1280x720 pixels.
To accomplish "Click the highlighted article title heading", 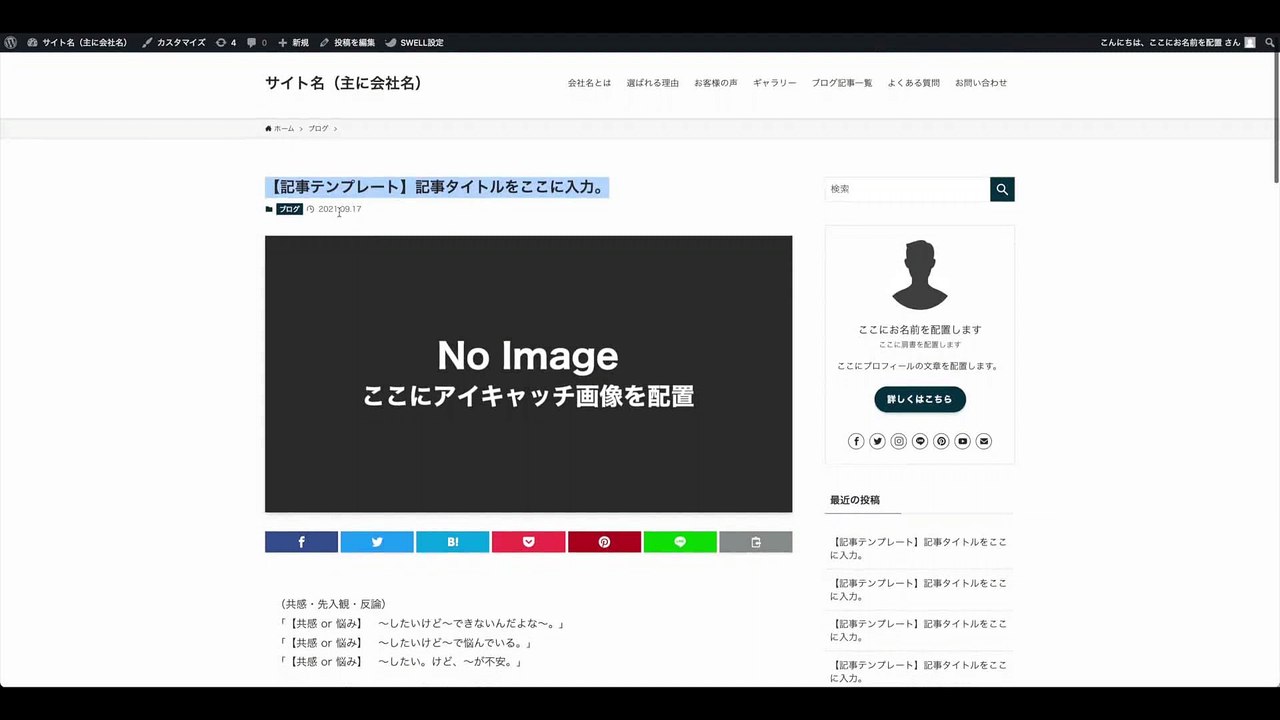I will click(437, 187).
